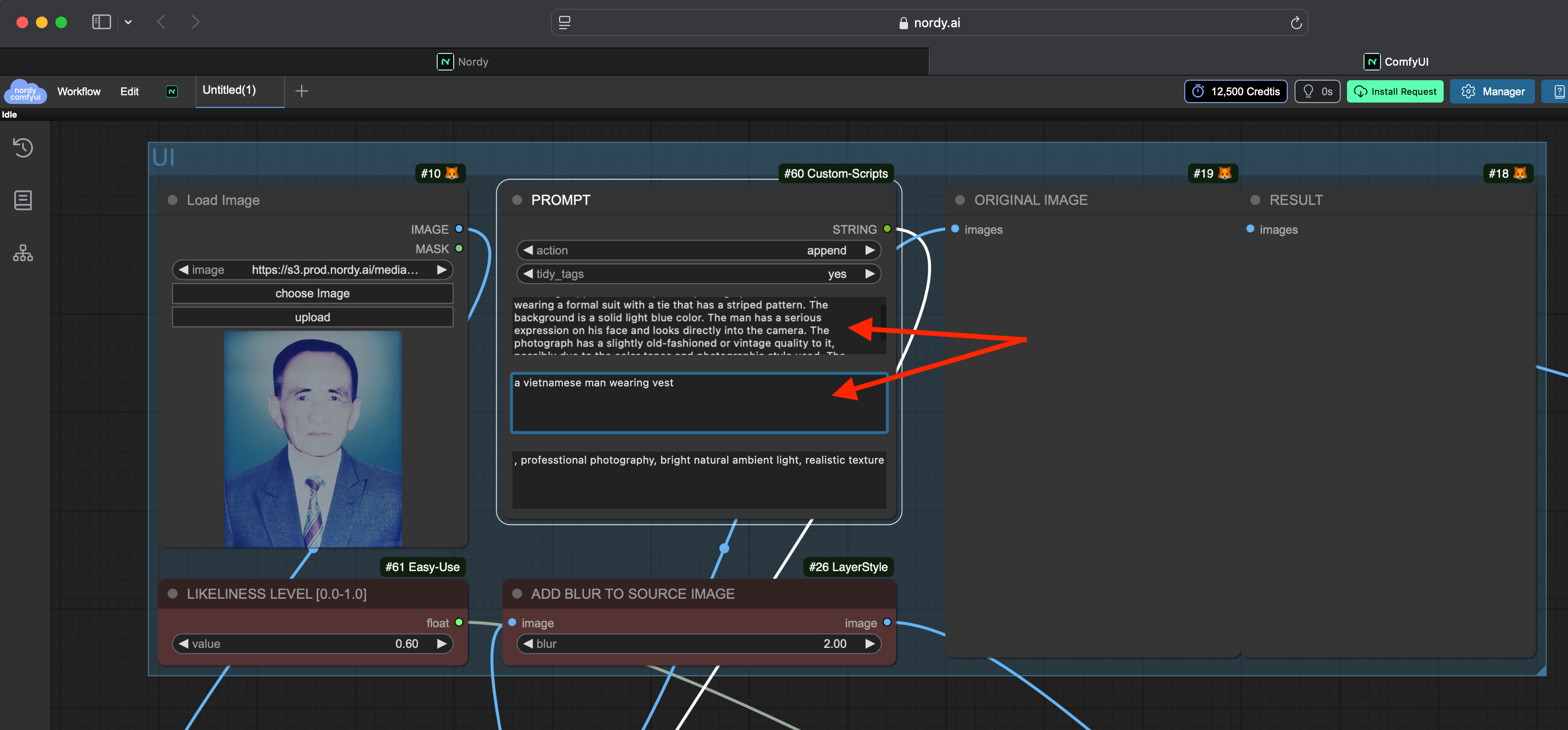Viewport: 1568px width, 730px height.
Task: Increase the blur value with right arrow
Action: (870, 643)
